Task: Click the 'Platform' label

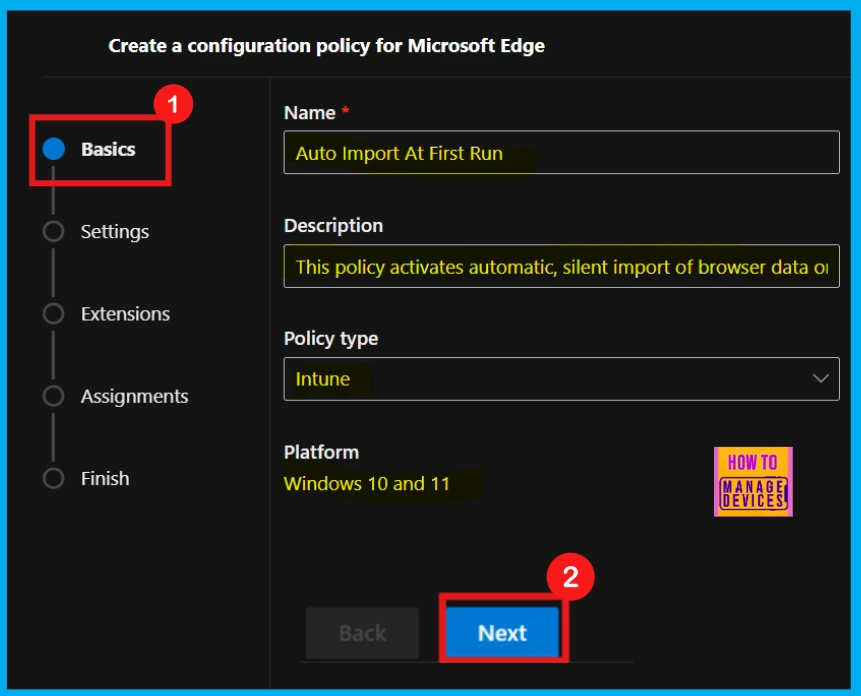Action: 321,452
